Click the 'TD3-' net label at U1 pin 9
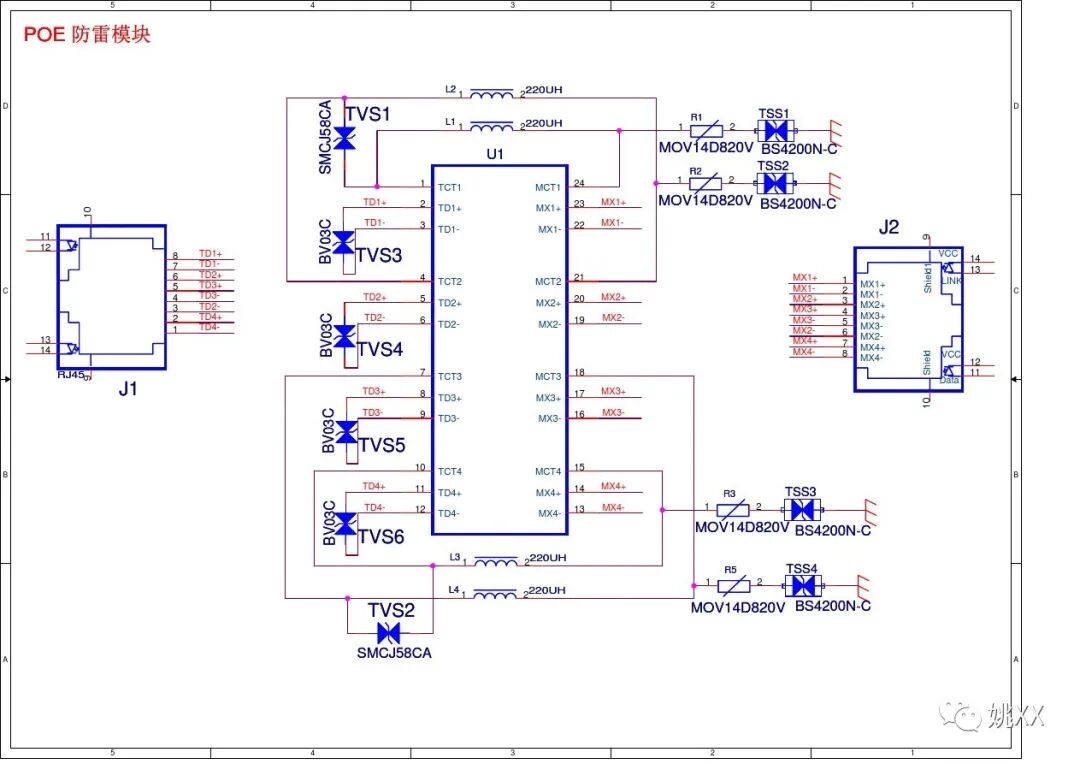Image resolution: width=1080 pixels, height=764 pixels. (x=373, y=413)
